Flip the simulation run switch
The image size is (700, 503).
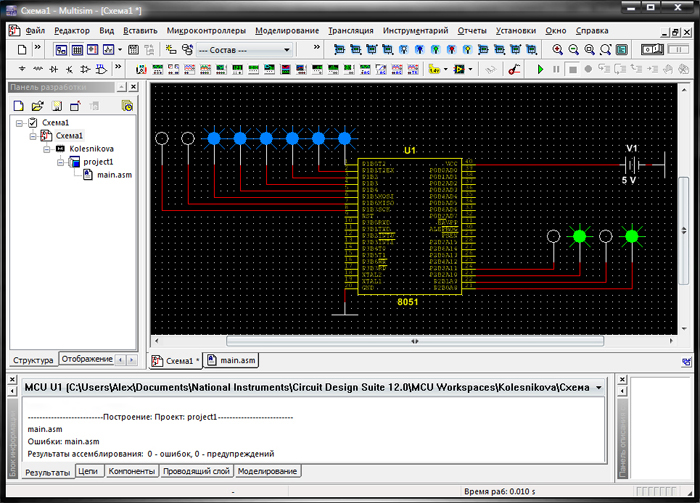coord(652,50)
